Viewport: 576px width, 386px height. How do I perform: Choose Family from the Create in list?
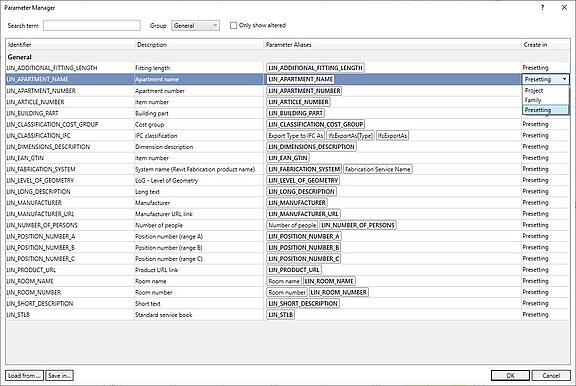546,100
